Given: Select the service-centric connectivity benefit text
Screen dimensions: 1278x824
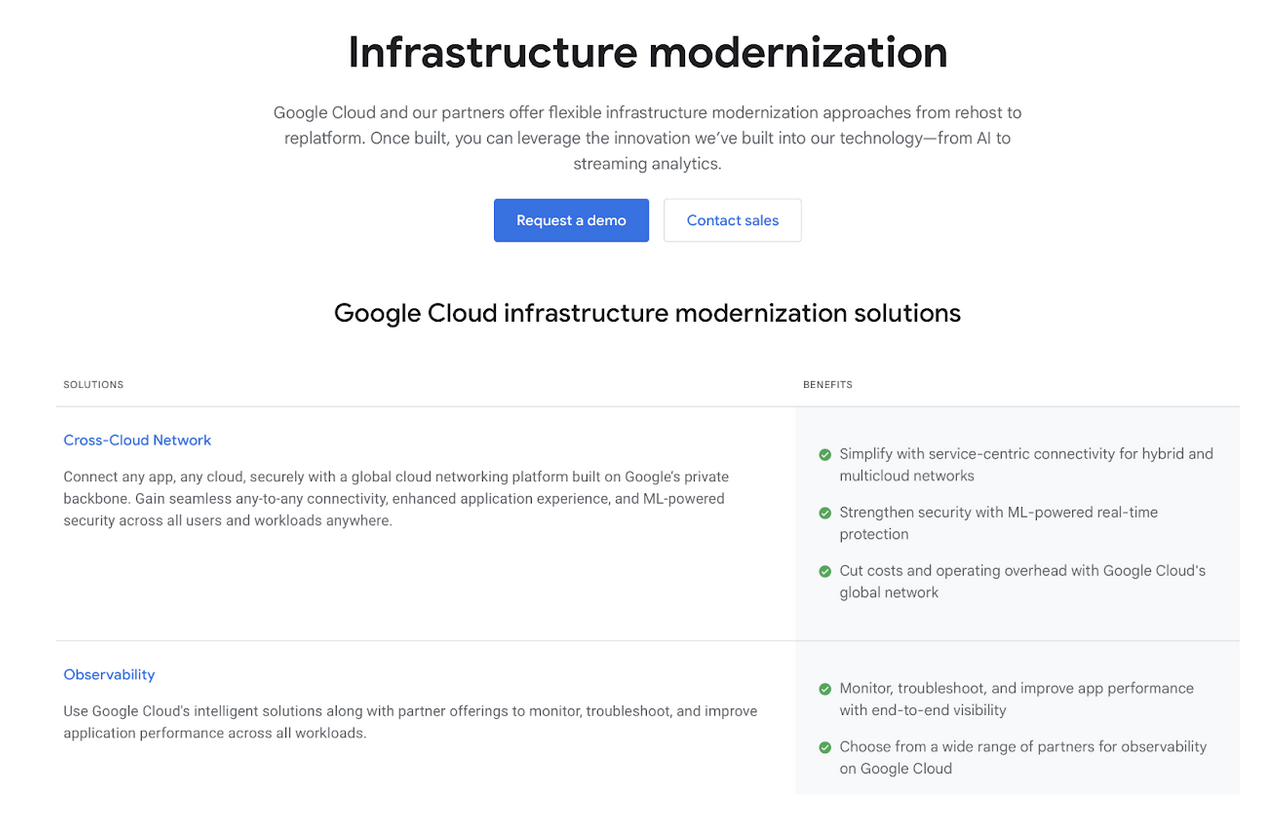Looking at the screenshot, I should click(1027, 464).
